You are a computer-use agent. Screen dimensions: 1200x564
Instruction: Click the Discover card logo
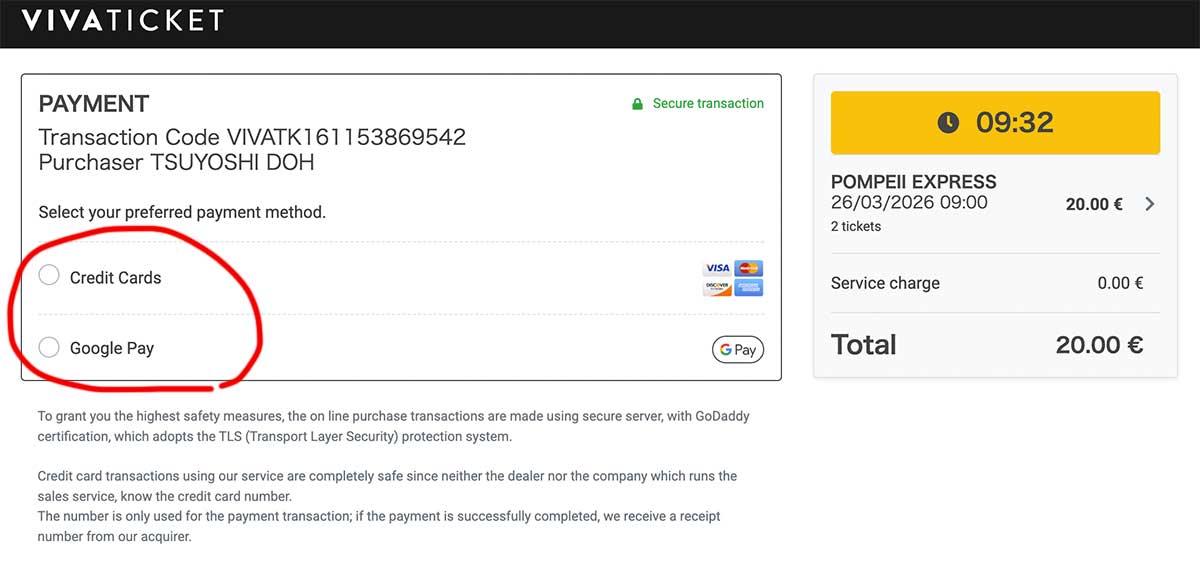click(x=717, y=288)
